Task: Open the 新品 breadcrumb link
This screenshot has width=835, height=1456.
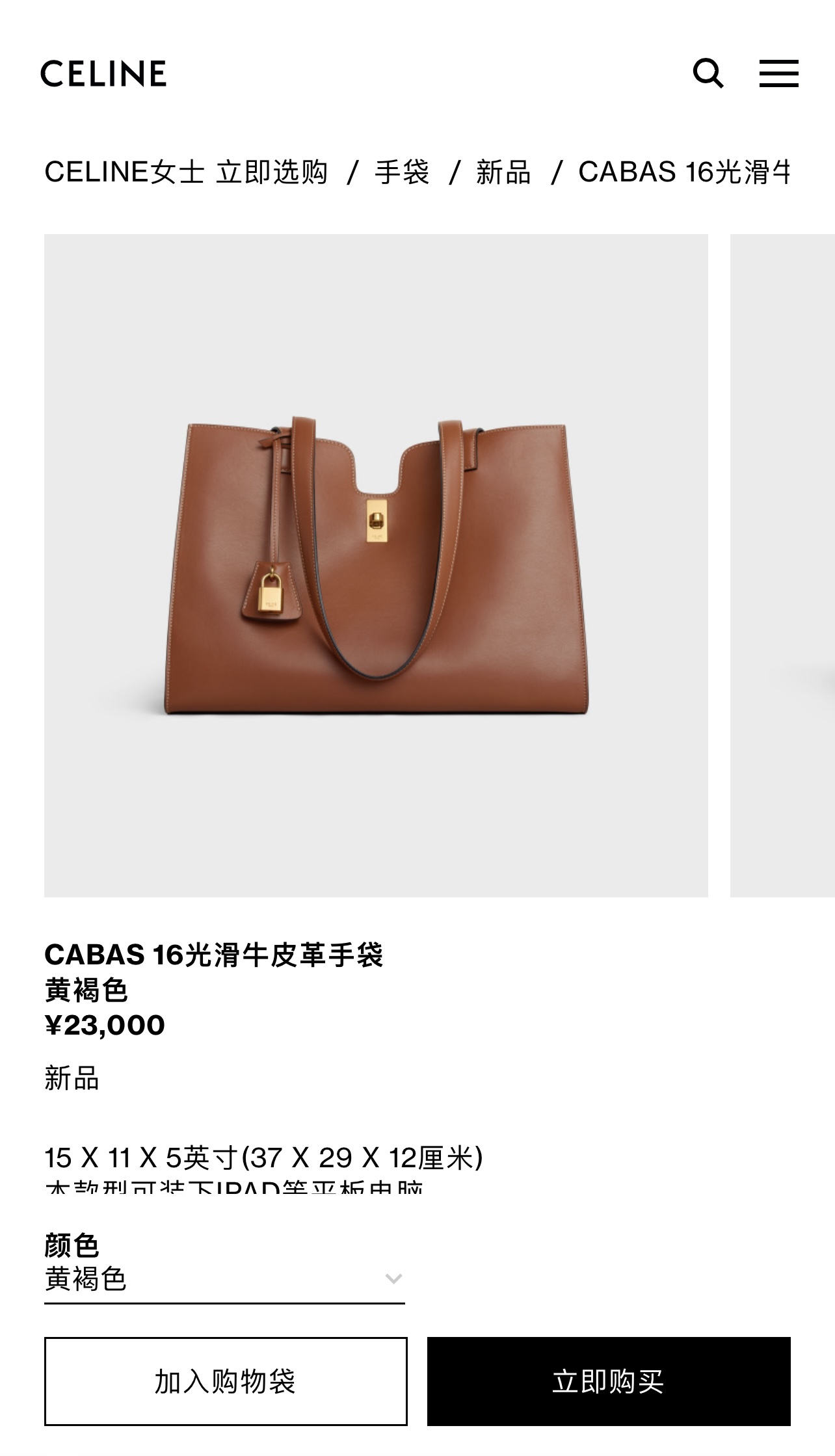Action: (503, 172)
